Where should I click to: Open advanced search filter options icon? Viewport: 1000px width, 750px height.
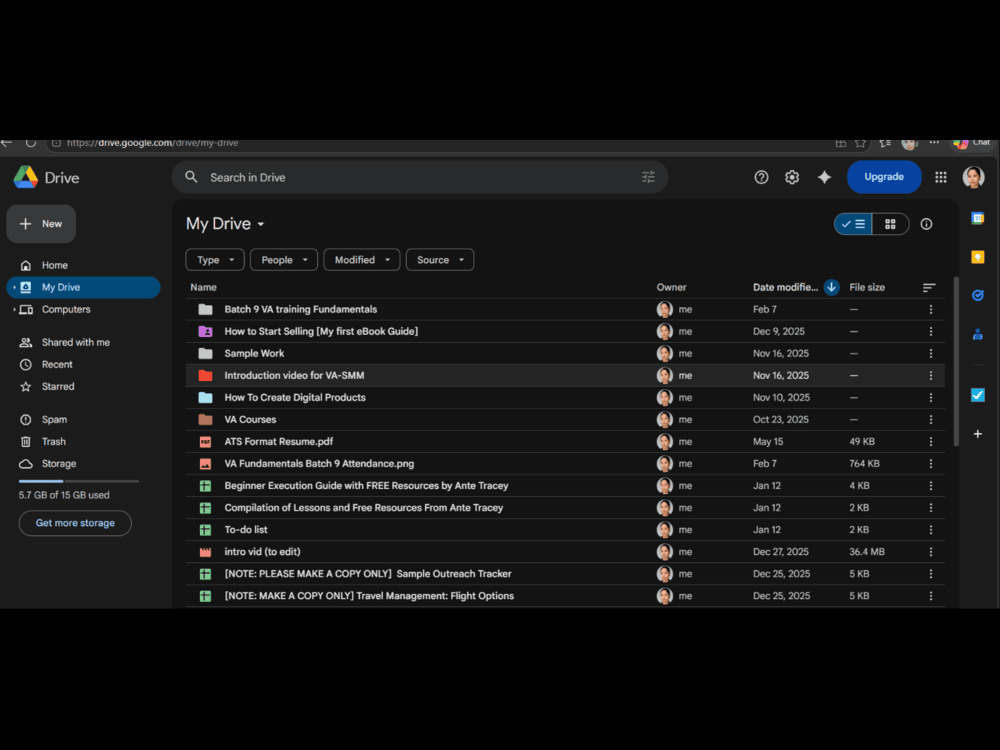tap(648, 177)
